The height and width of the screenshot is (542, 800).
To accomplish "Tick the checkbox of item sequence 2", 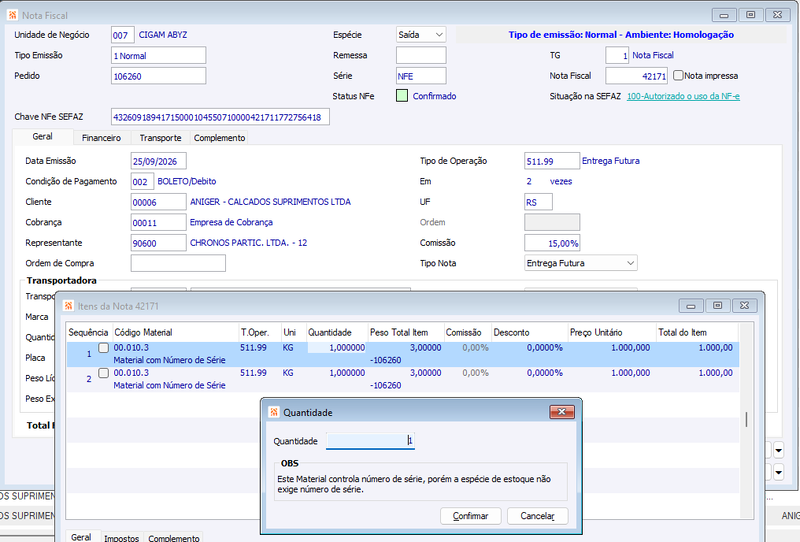I will click(104, 373).
